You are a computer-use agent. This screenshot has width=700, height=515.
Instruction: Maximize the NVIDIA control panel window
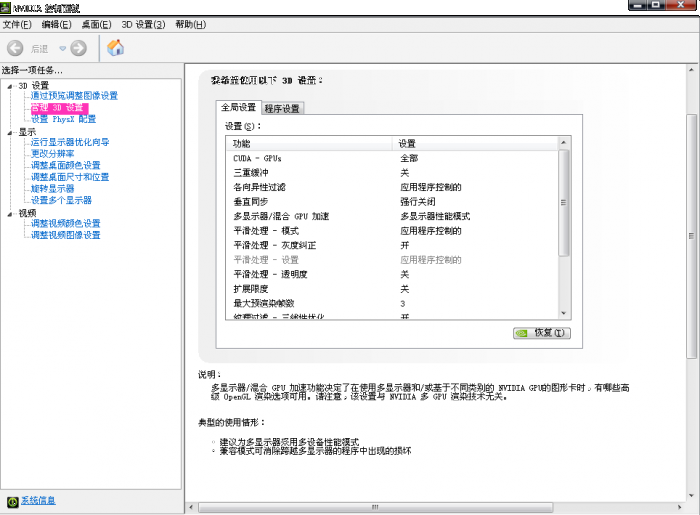tap(656, 5)
